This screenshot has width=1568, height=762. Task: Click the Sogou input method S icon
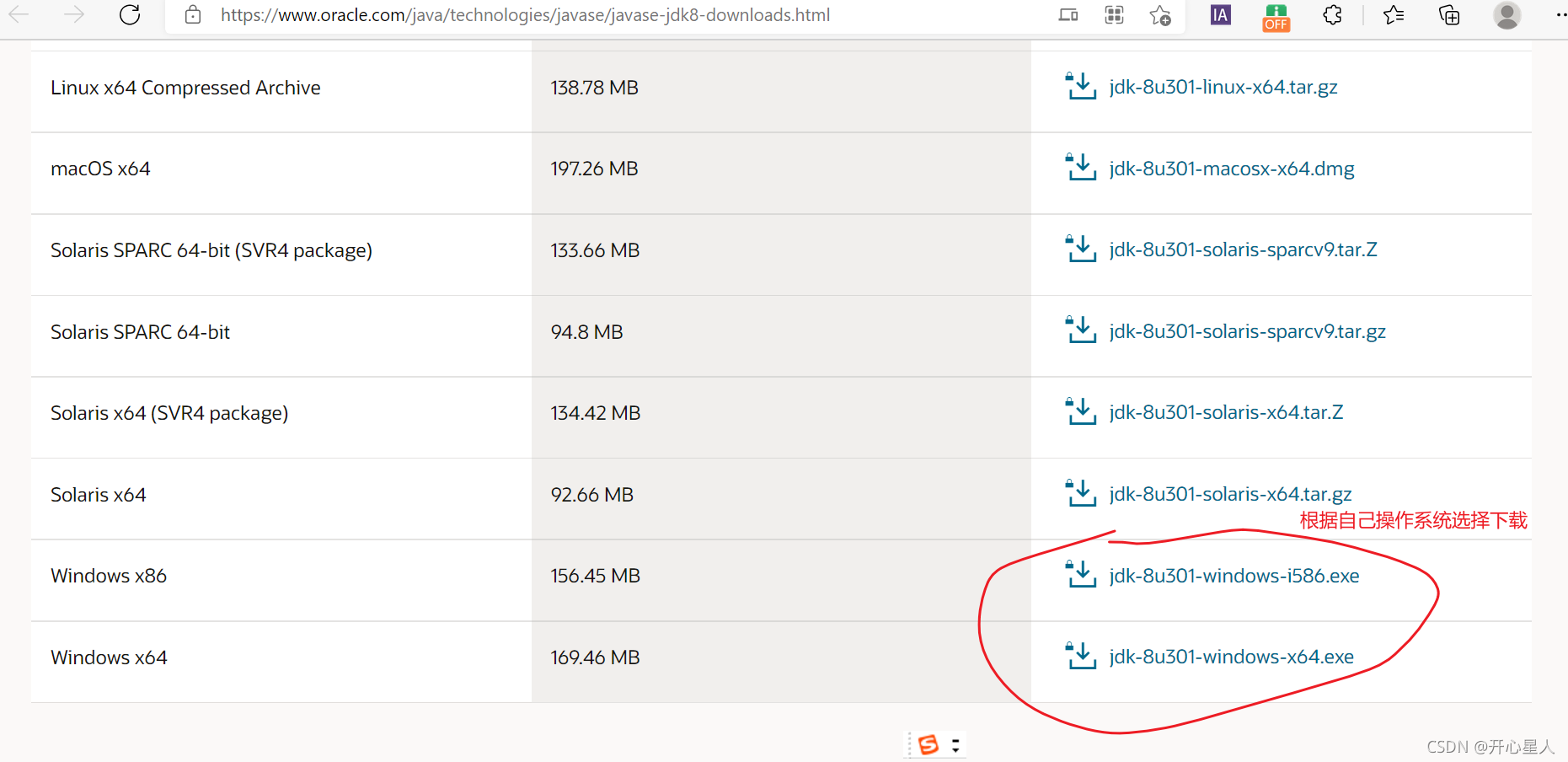tap(928, 745)
